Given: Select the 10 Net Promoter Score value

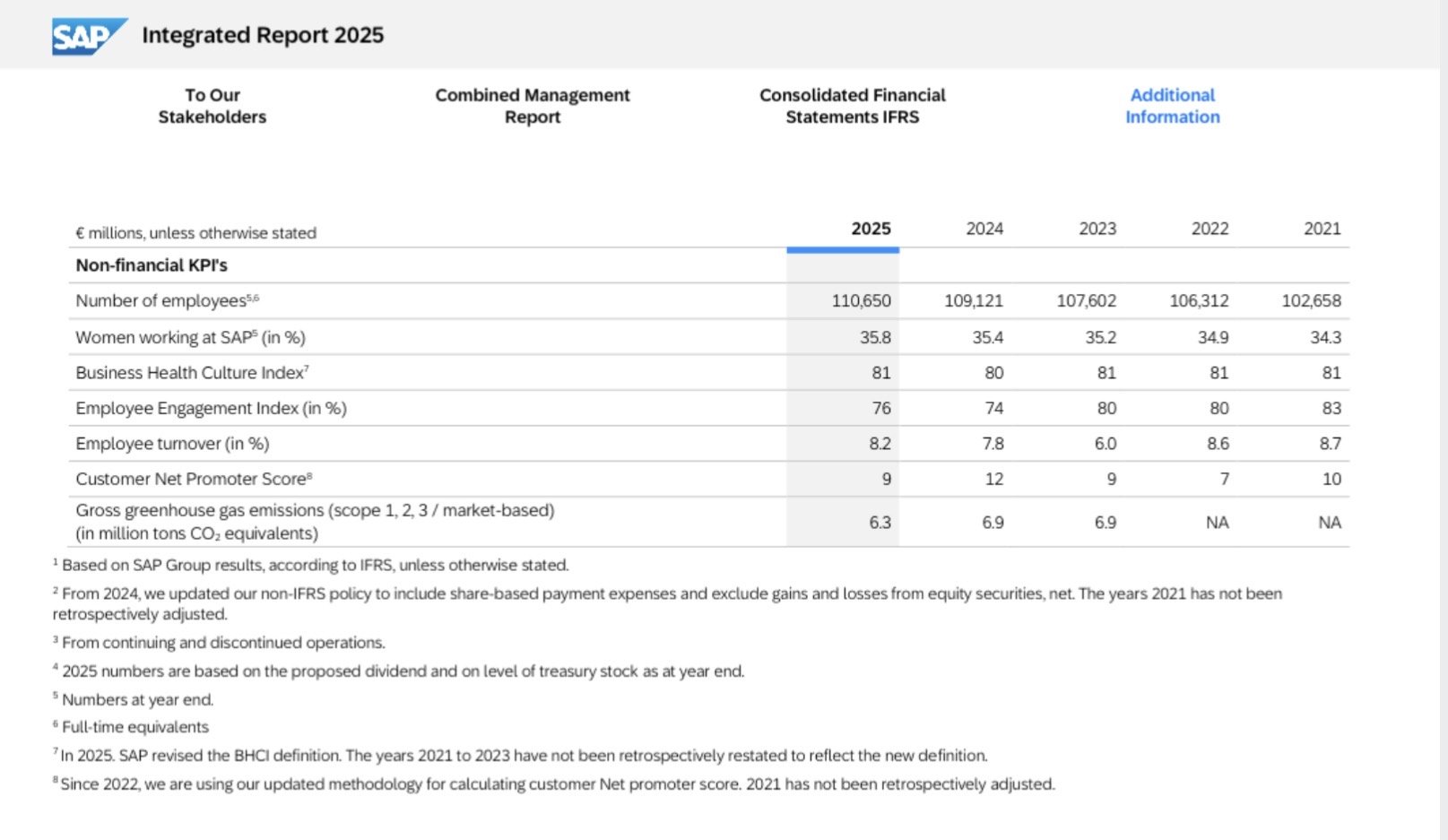Looking at the screenshot, I should (1331, 479).
